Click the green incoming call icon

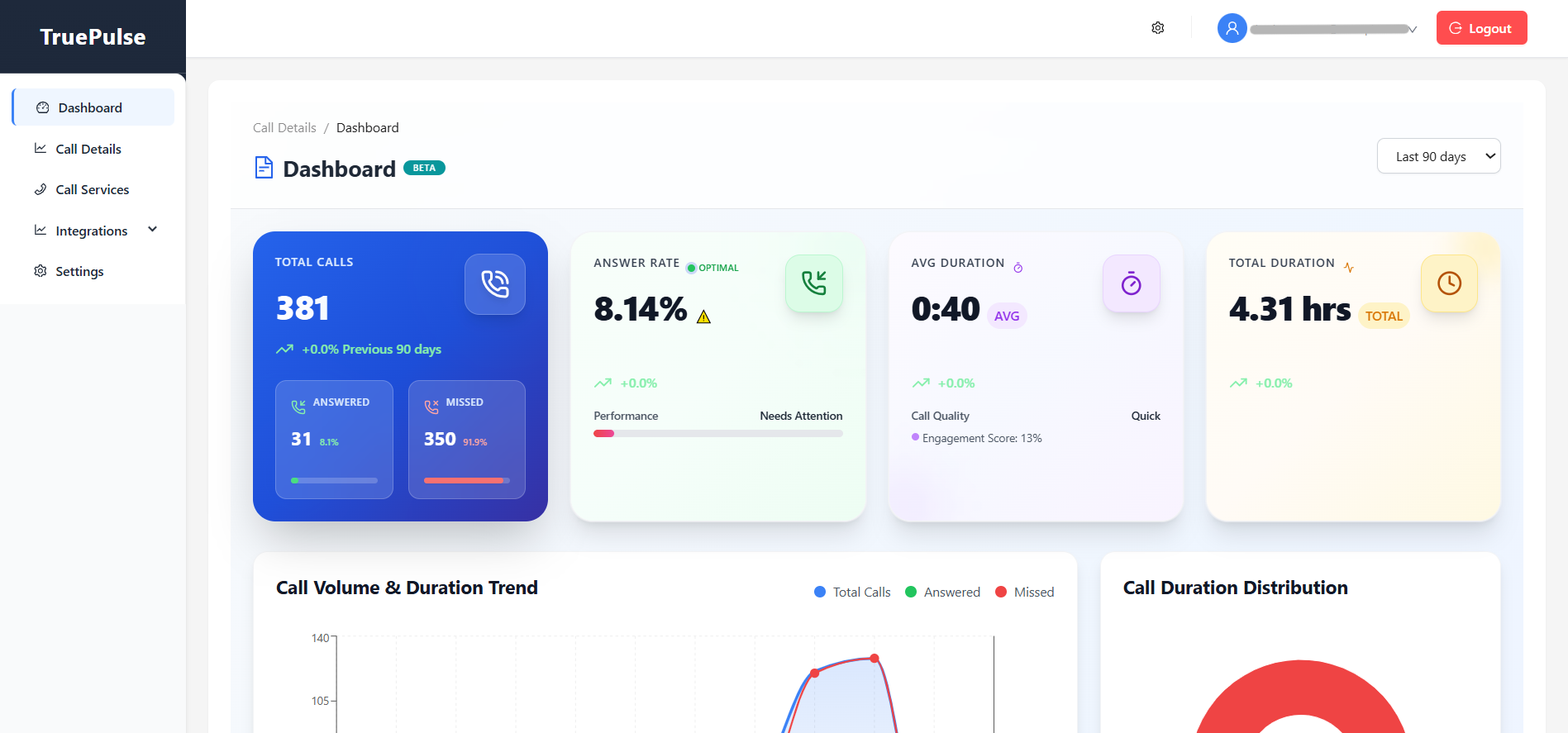tap(813, 283)
